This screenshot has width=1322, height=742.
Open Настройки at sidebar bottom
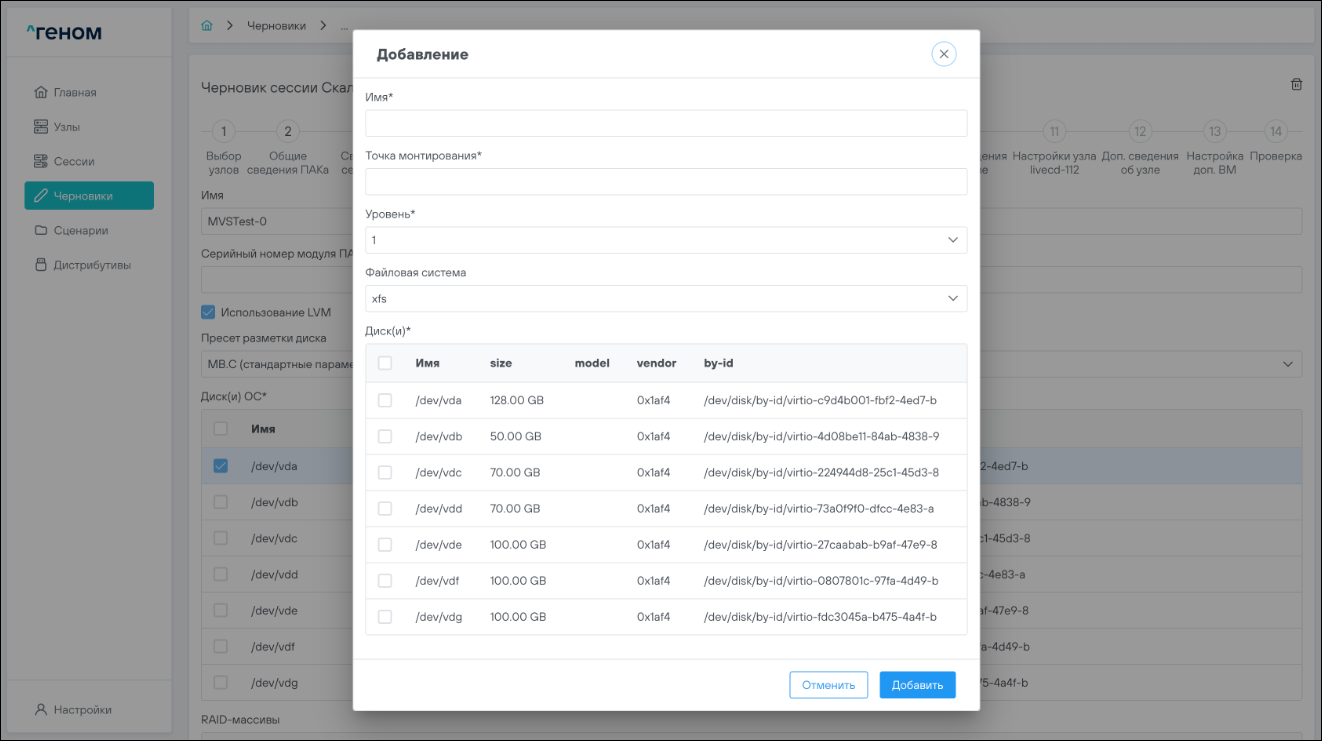(82, 709)
